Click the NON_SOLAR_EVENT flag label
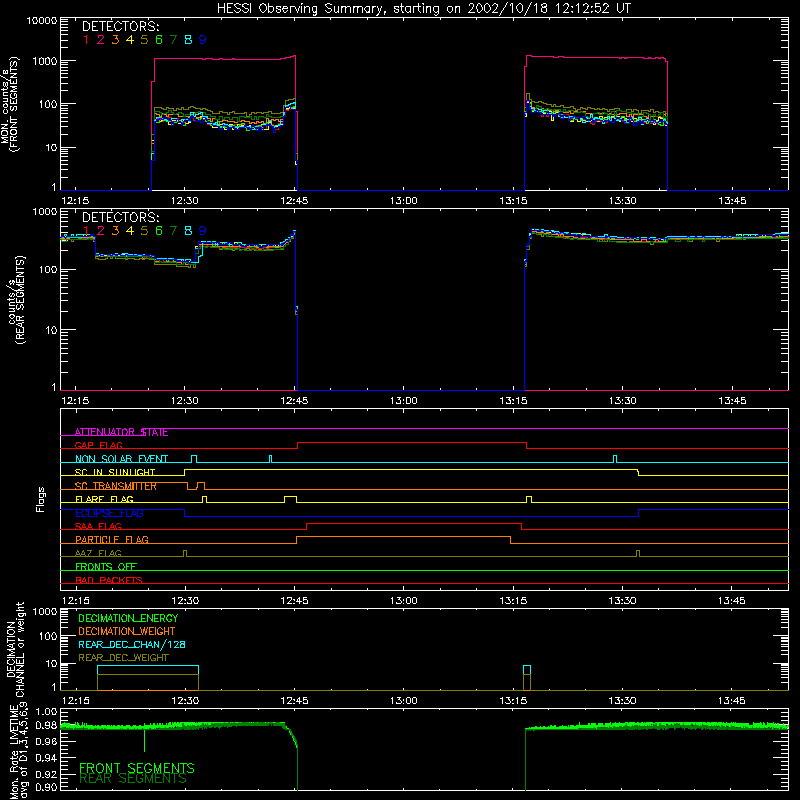 tap(121, 459)
